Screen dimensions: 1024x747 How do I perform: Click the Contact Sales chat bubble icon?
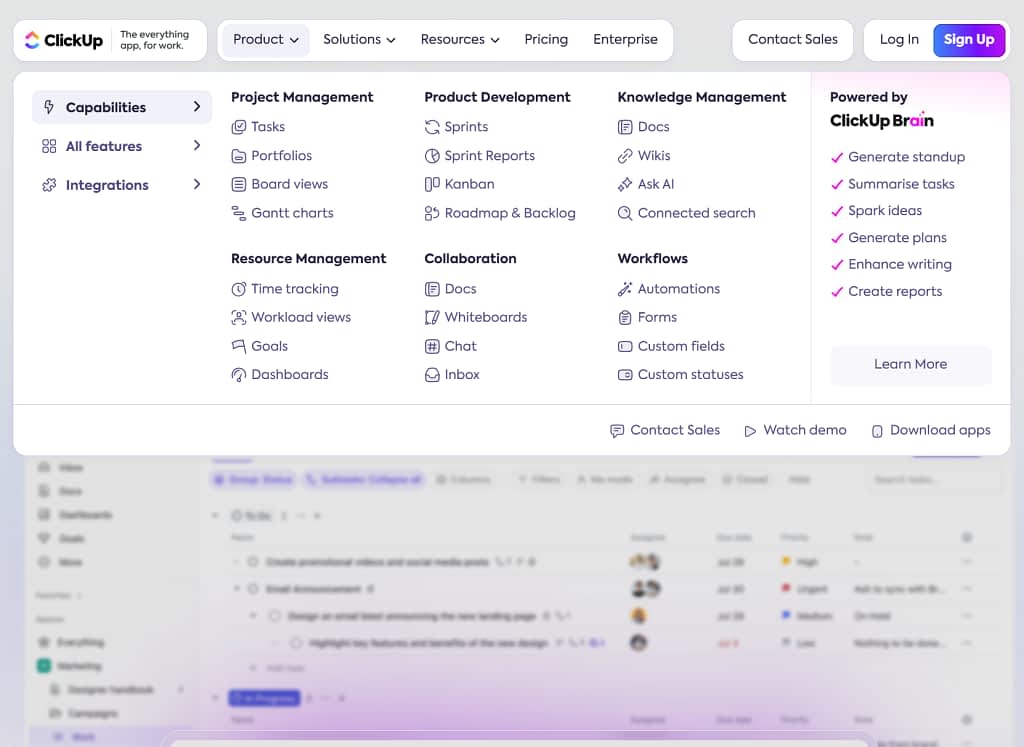(x=617, y=431)
